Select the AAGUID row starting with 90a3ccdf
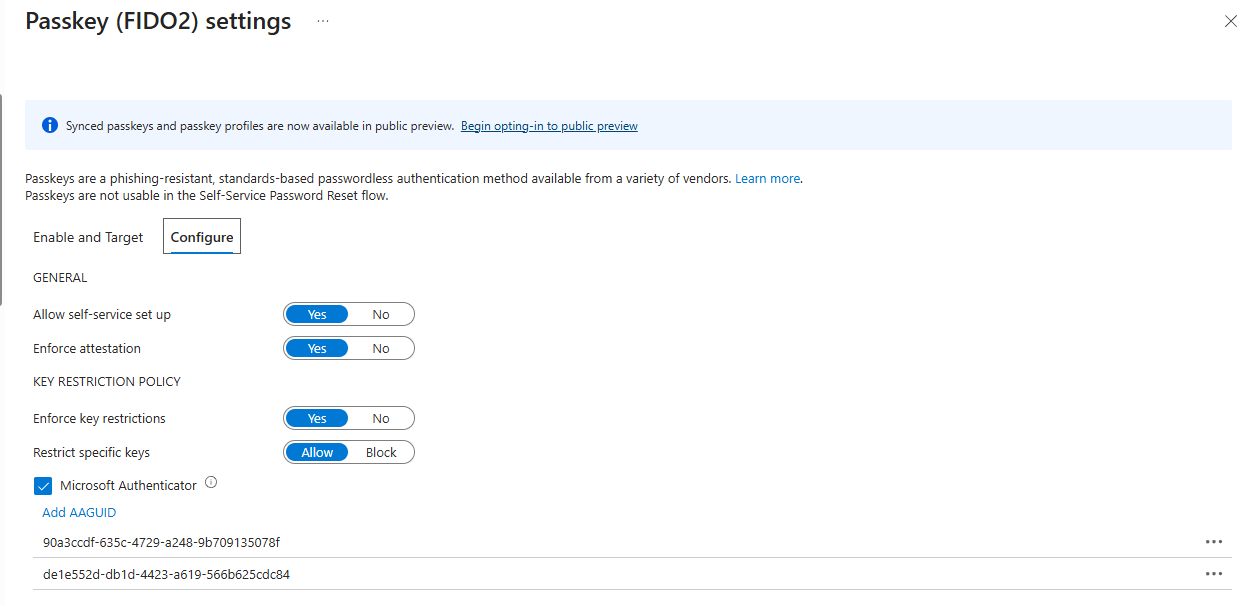The width and height of the screenshot is (1252, 606). click(x=400, y=541)
